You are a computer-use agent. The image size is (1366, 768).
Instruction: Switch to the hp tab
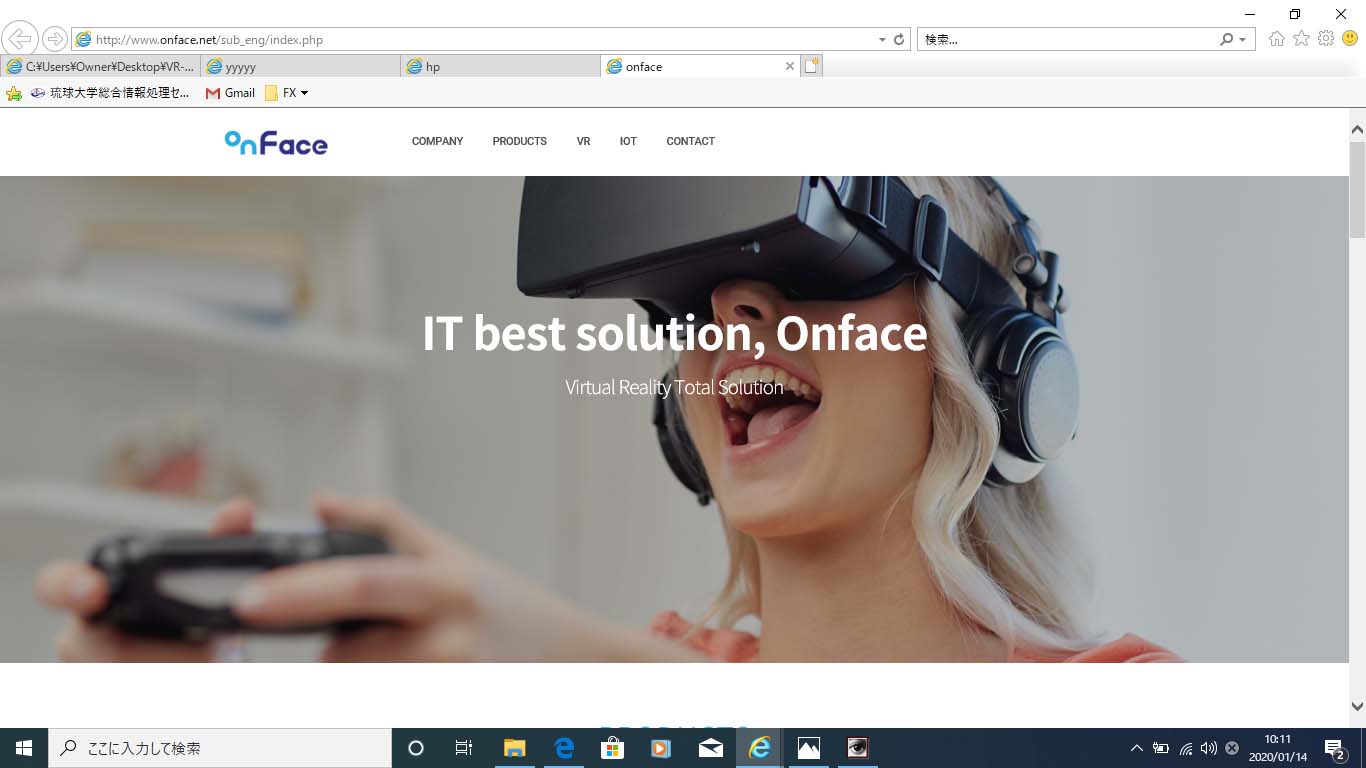(500, 67)
